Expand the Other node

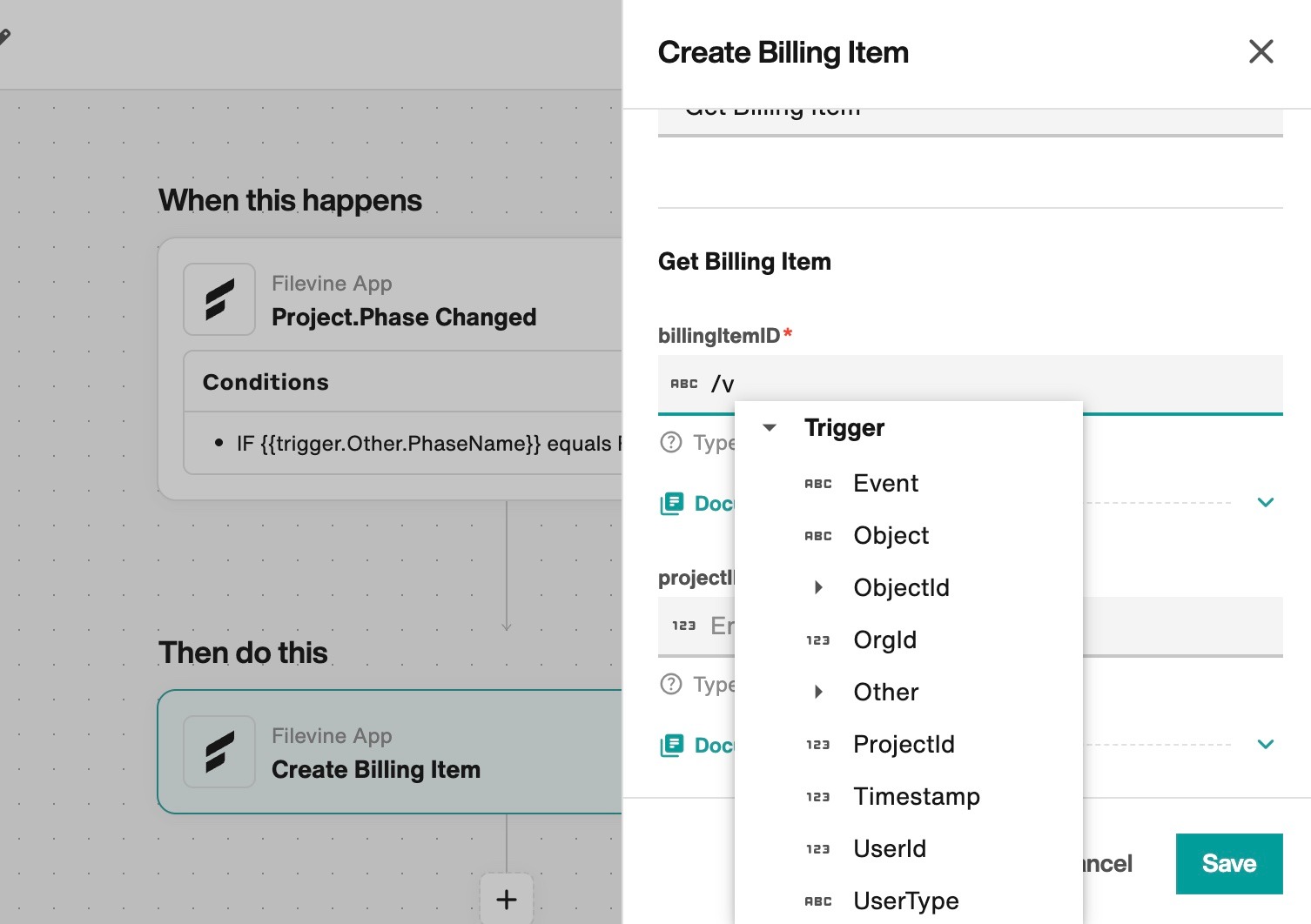coord(818,692)
